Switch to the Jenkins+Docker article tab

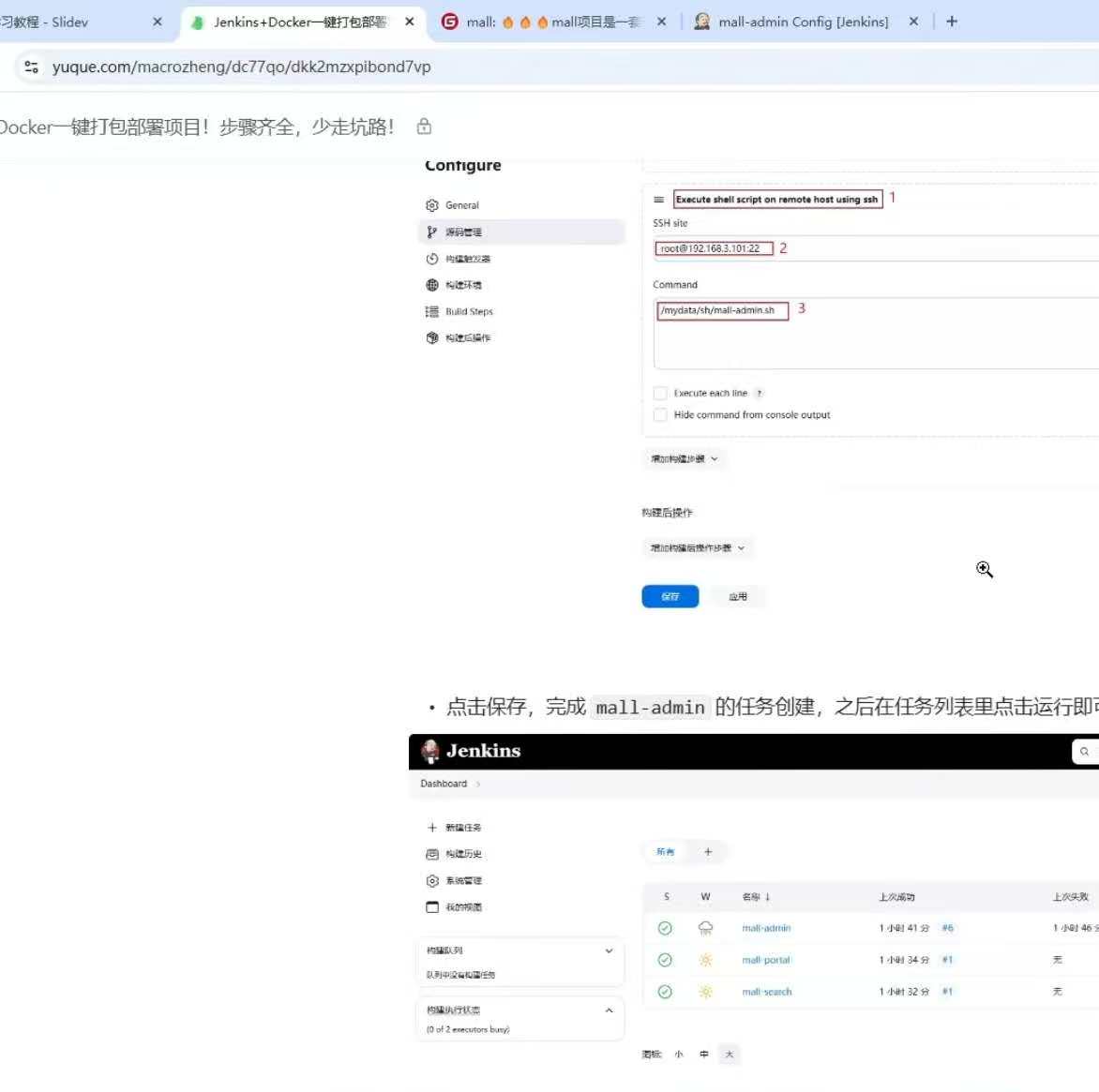click(x=300, y=22)
